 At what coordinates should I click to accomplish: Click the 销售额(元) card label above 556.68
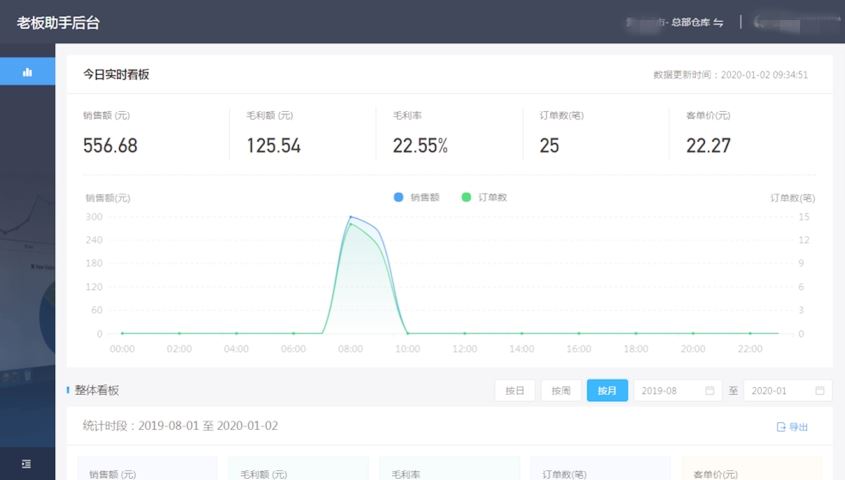pyautogui.click(x=106, y=115)
